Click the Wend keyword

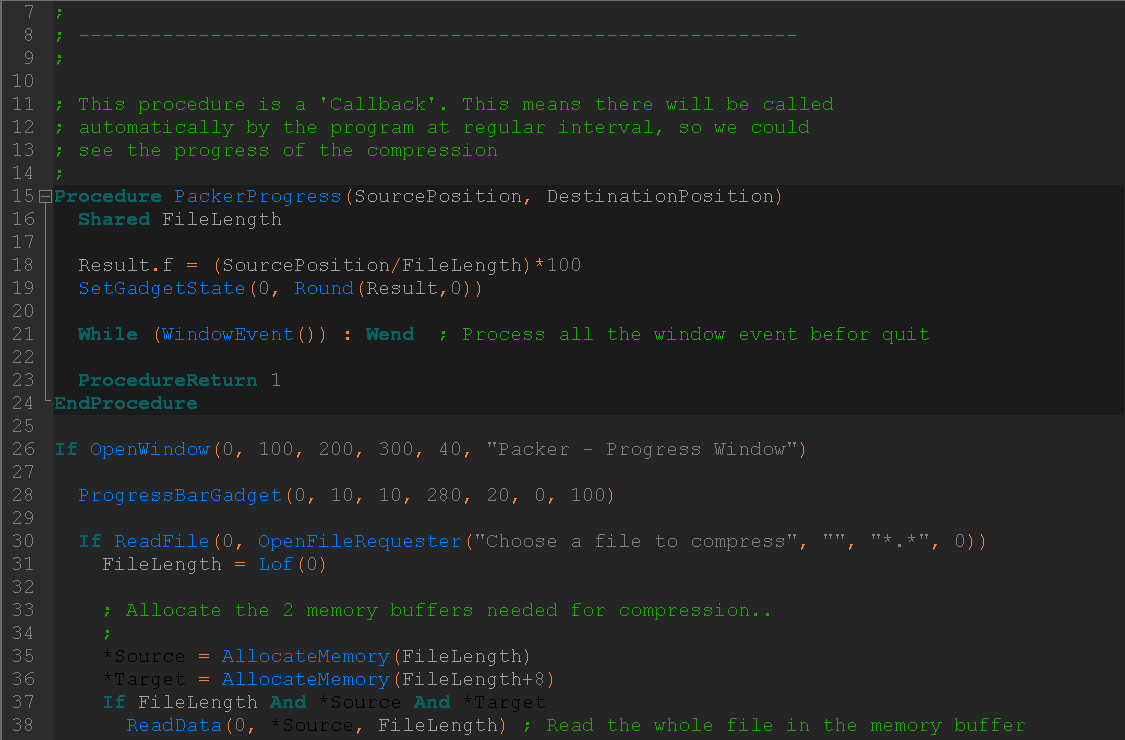tap(389, 335)
